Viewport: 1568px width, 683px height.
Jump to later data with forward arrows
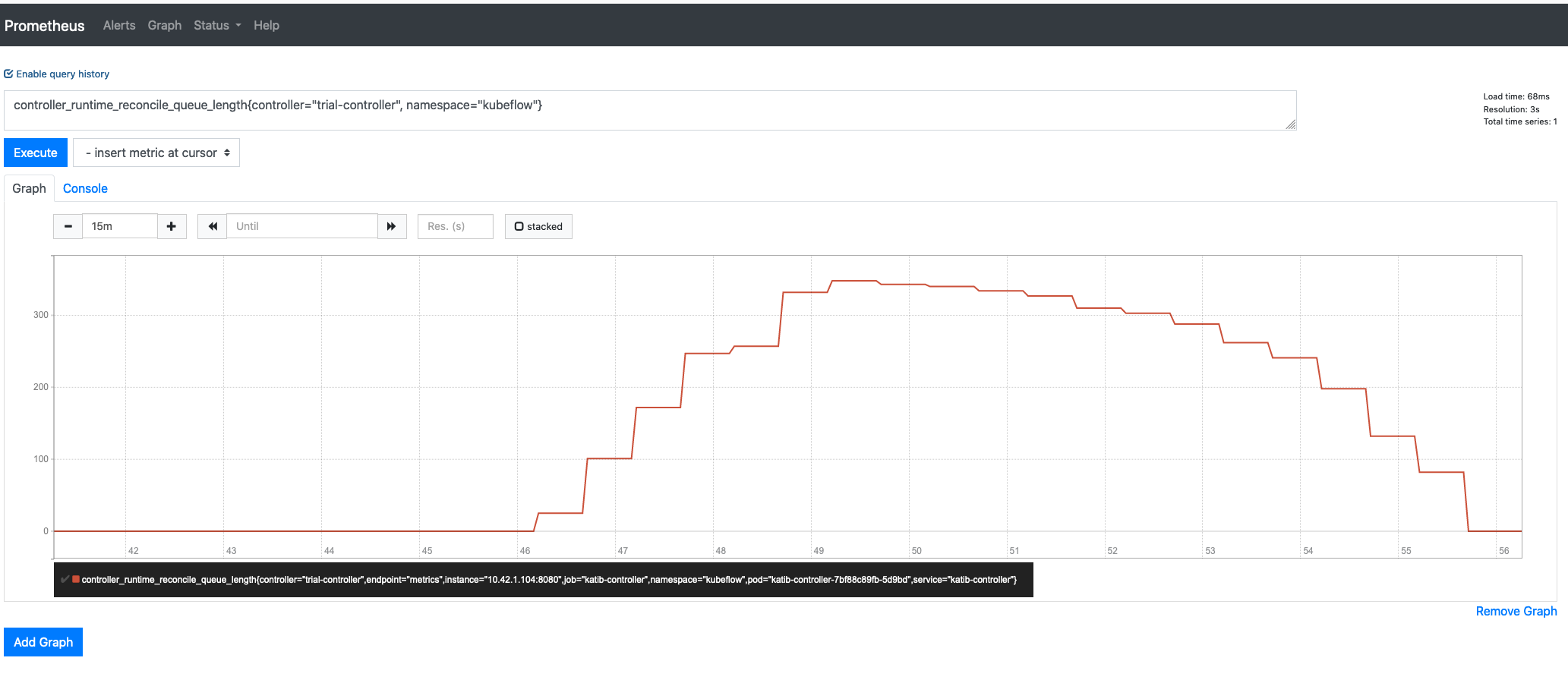point(392,225)
